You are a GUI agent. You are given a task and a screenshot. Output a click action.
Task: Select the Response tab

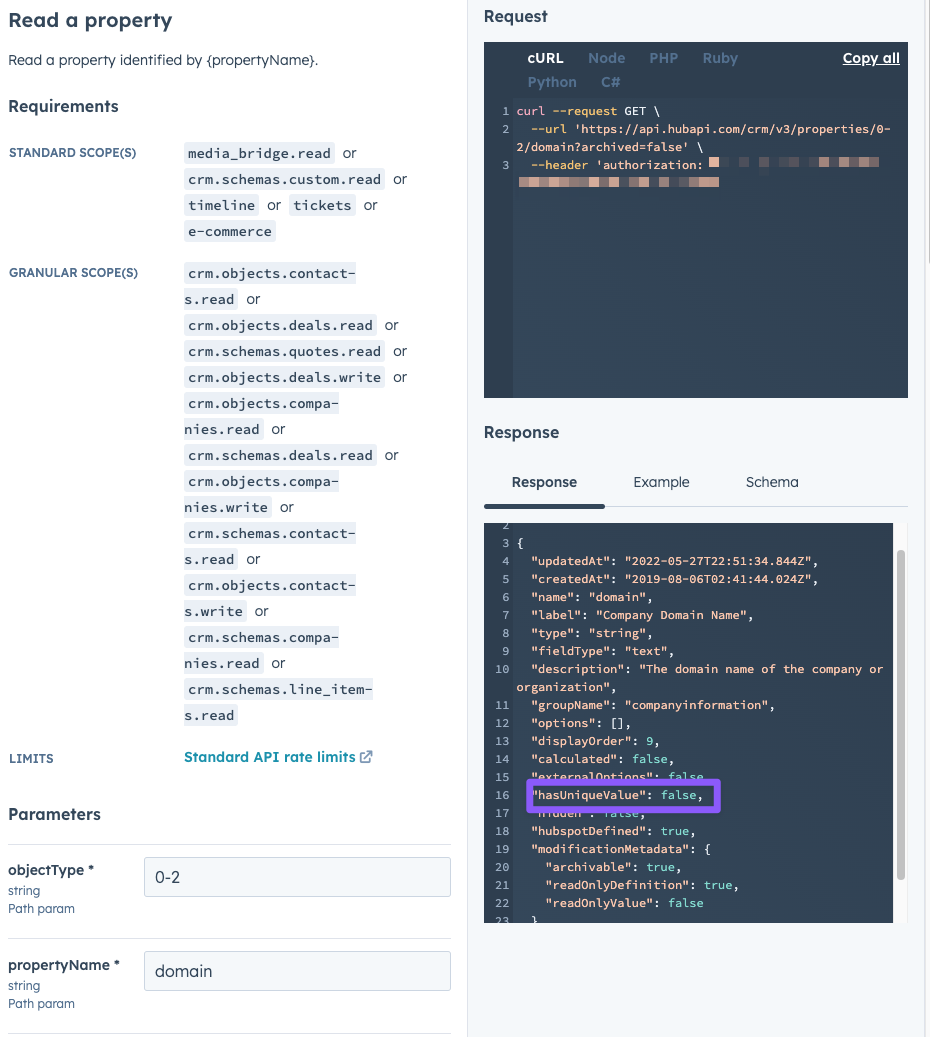tap(543, 482)
